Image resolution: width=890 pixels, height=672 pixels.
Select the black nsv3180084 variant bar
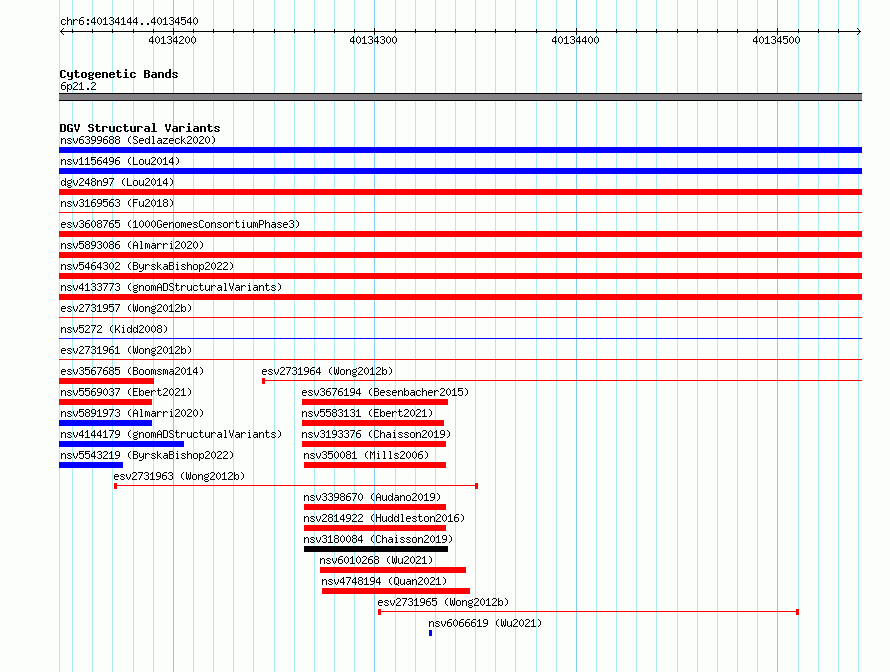tap(376, 549)
